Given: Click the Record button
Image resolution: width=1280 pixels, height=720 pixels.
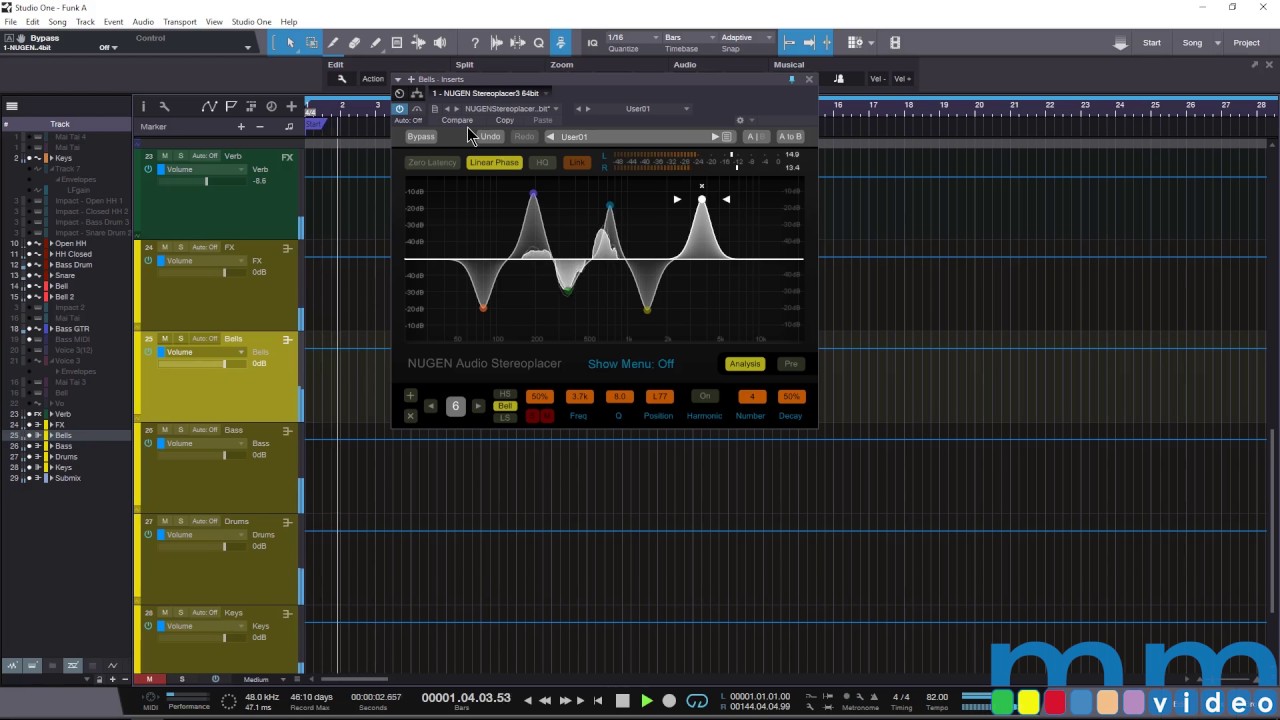Looking at the screenshot, I should pos(670,701).
